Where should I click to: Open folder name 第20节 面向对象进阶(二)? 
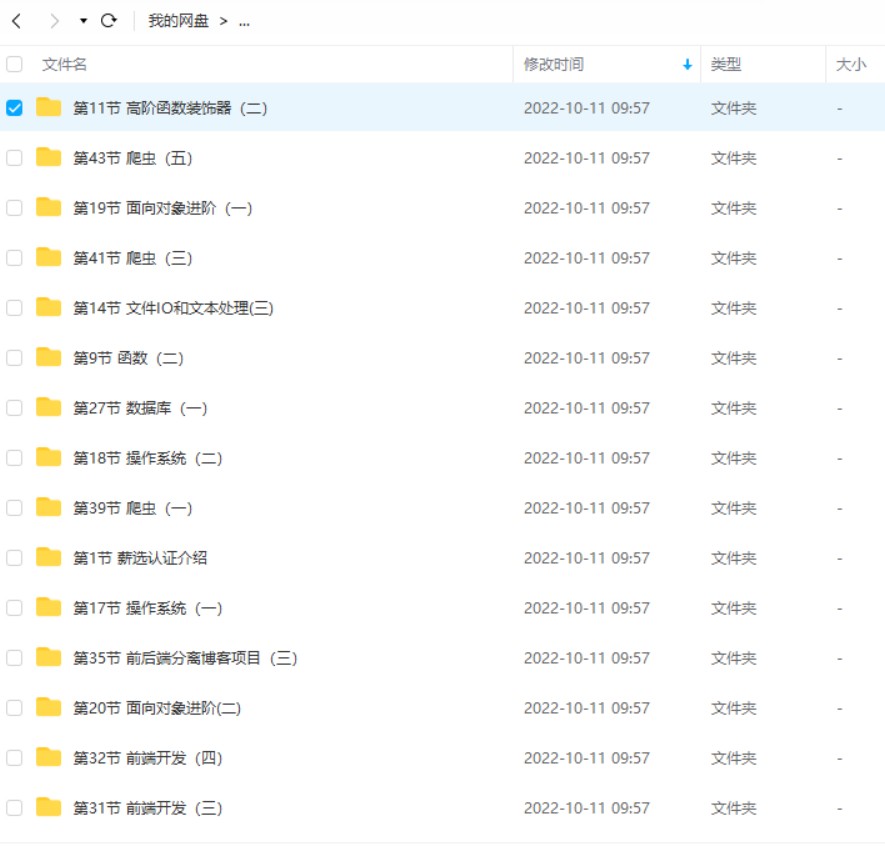tap(157, 707)
